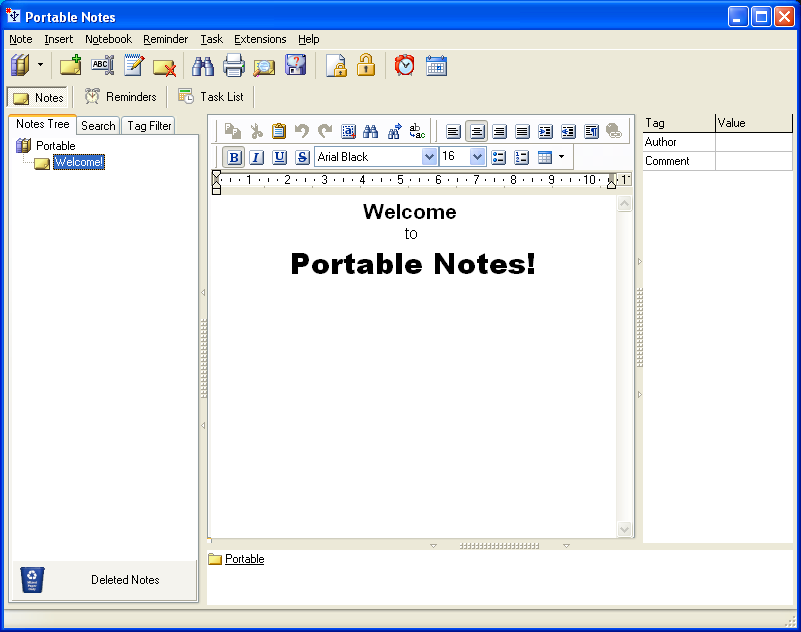Toggle Bold formatting
Viewport: 801px width, 632px height.
(234, 157)
